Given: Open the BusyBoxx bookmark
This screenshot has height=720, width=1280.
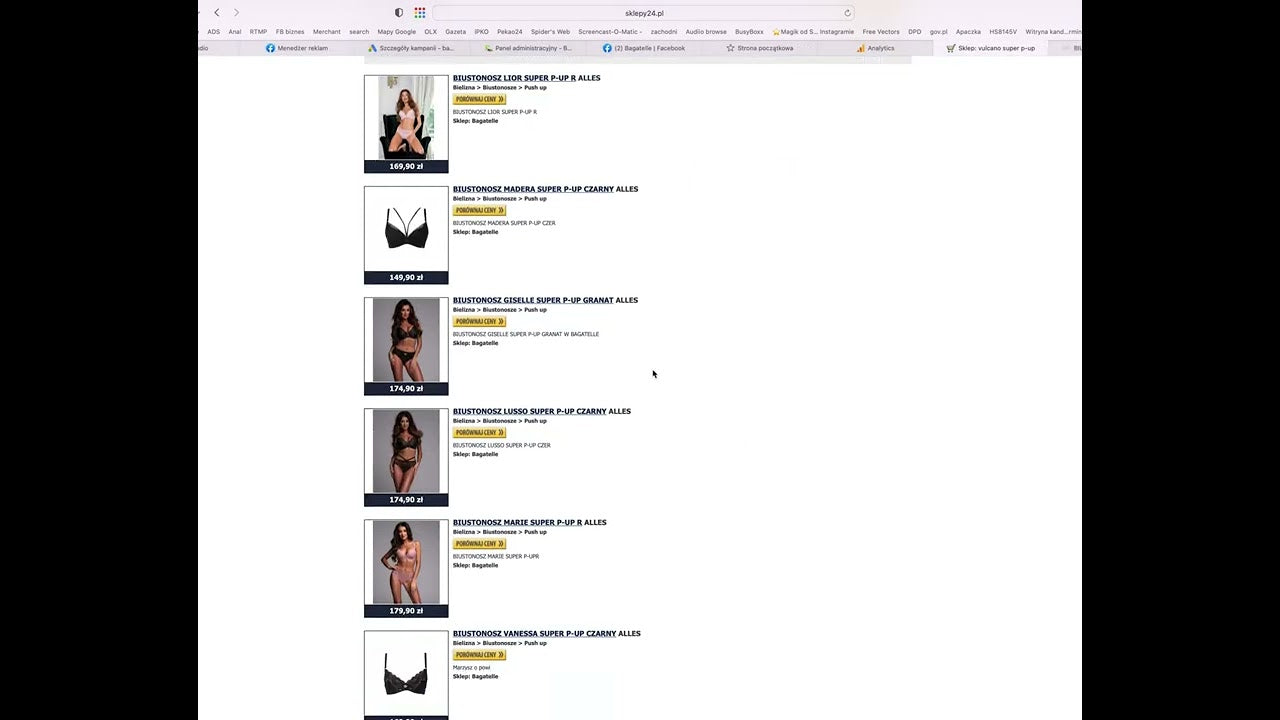Looking at the screenshot, I should tap(750, 32).
